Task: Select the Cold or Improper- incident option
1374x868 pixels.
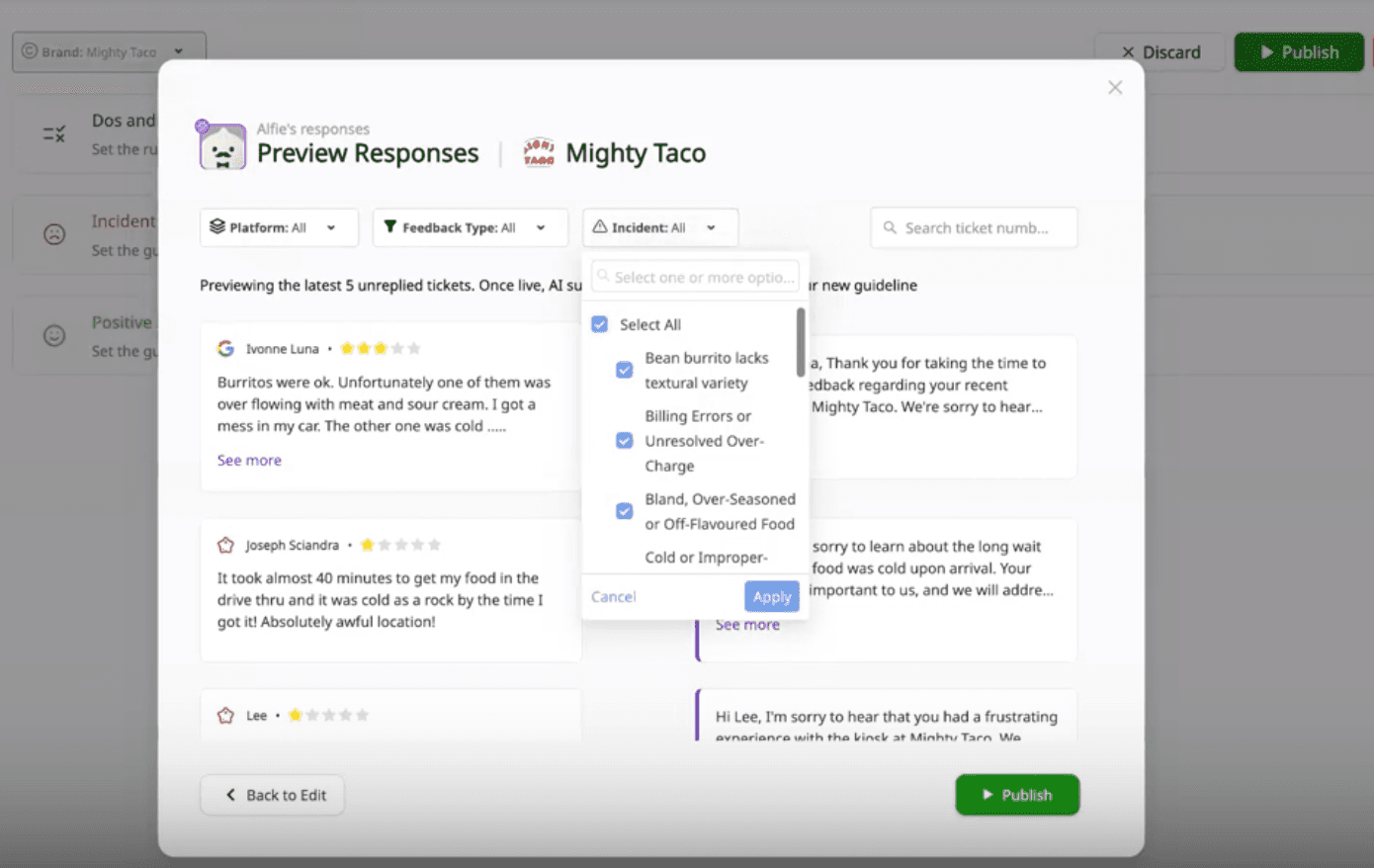Action: (706, 558)
